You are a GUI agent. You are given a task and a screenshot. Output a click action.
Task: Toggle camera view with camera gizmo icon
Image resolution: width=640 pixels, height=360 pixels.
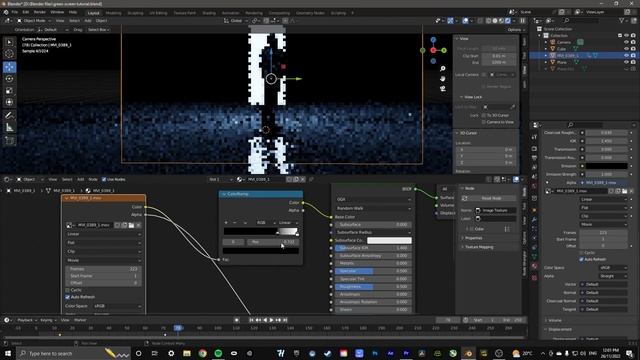point(443,88)
